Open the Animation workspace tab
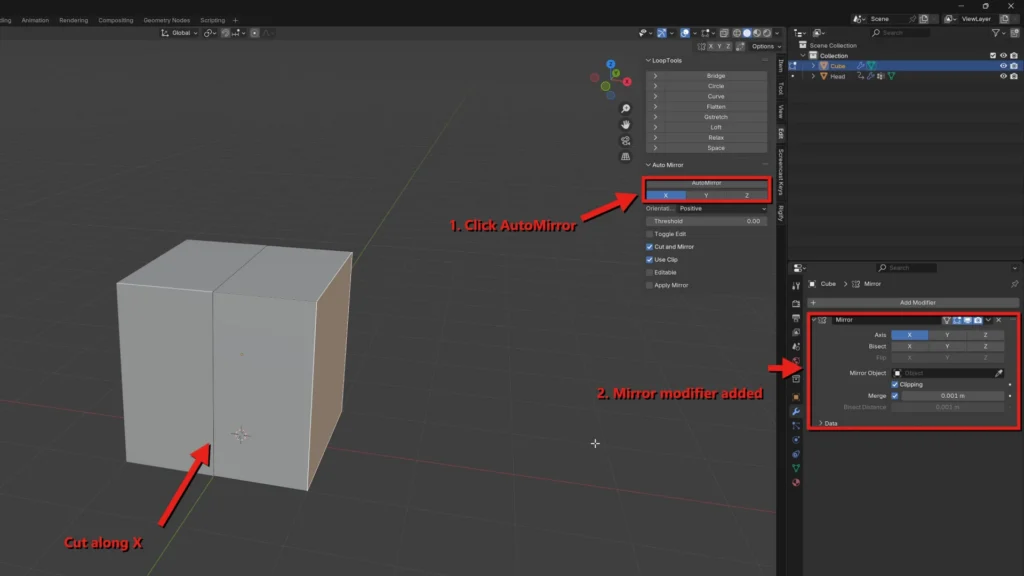 point(35,20)
